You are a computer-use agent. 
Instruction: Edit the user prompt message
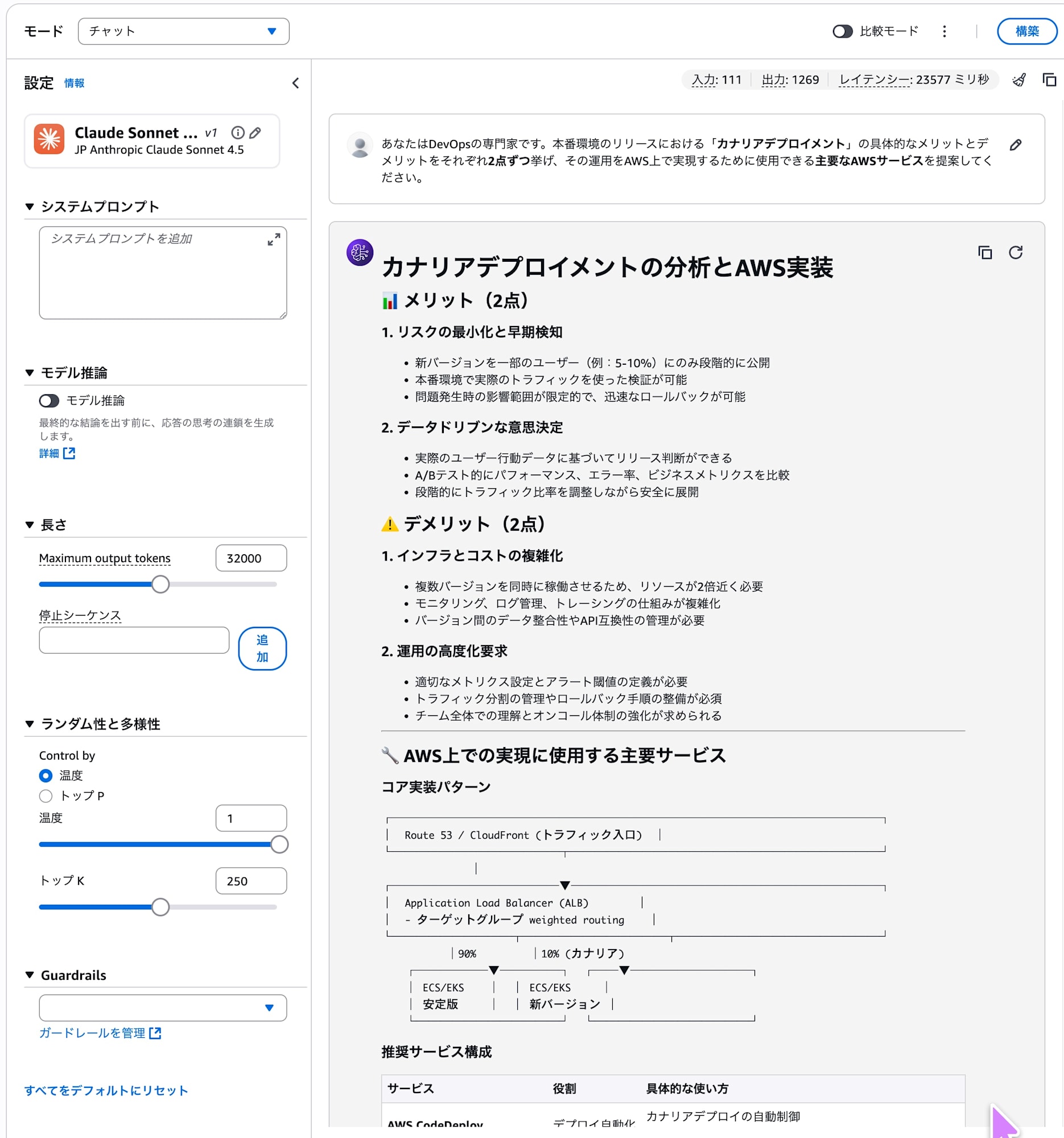pyautogui.click(x=1015, y=145)
